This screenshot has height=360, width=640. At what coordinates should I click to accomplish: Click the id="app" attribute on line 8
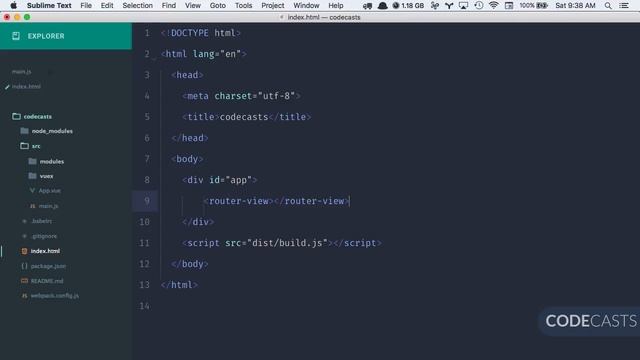pos(230,180)
